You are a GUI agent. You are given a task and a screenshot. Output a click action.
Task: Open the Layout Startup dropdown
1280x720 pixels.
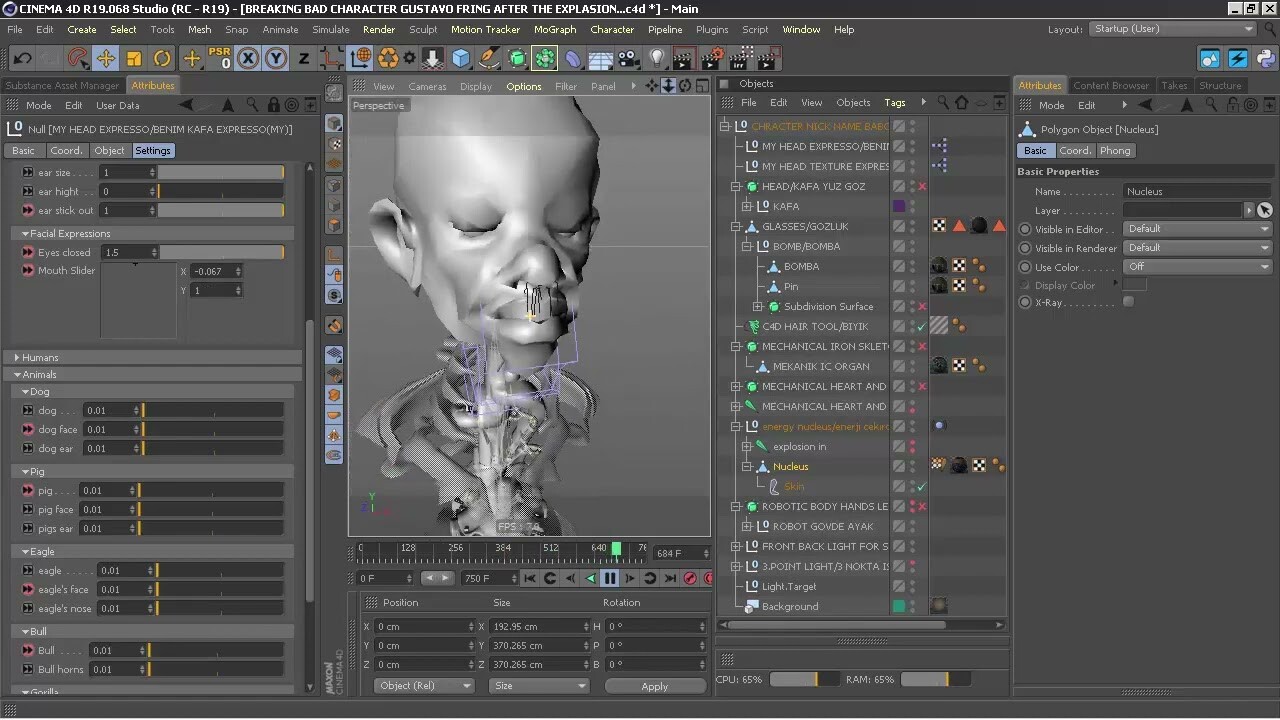tap(1171, 29)
